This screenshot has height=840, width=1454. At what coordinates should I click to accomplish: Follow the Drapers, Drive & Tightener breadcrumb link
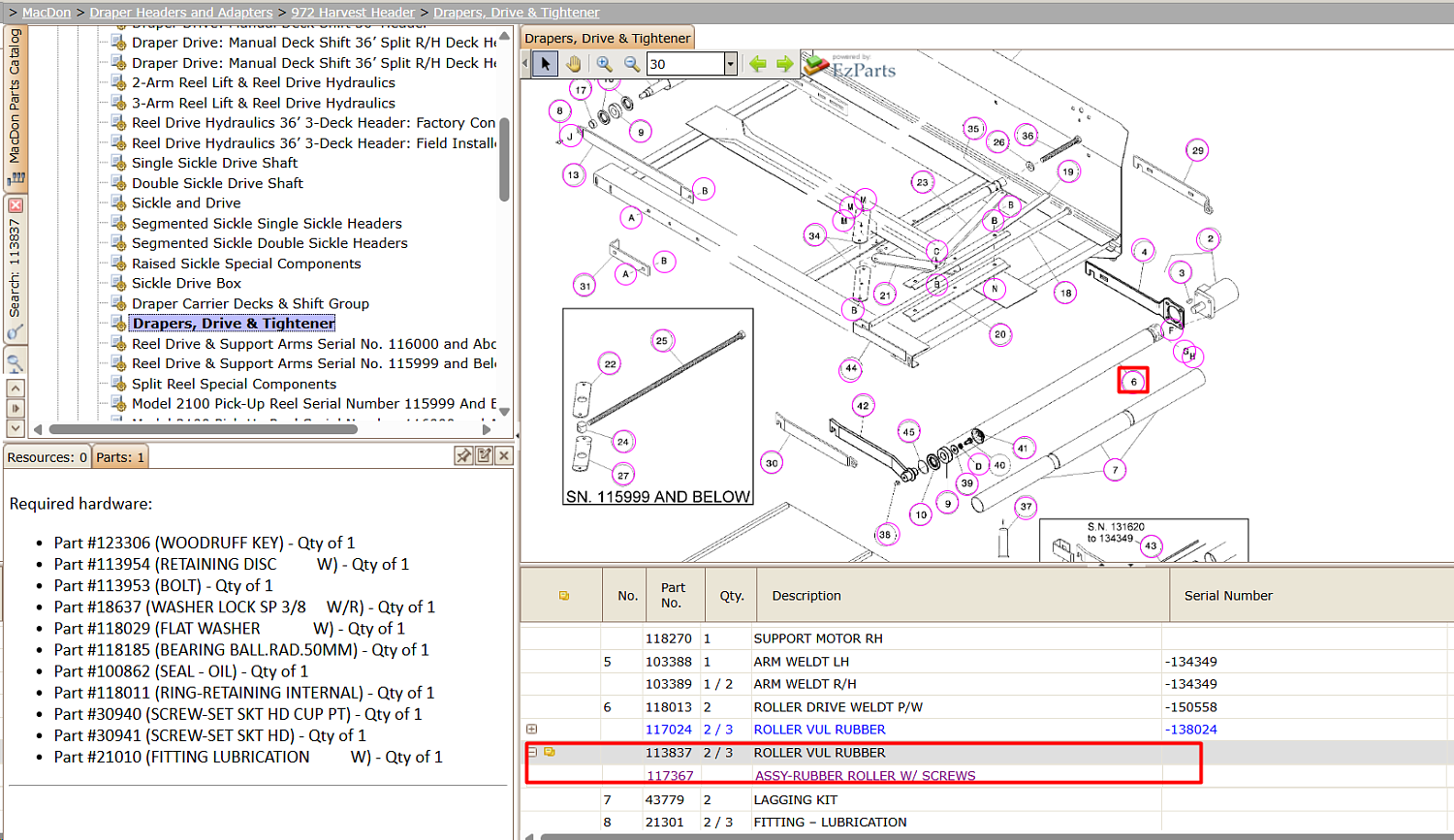coord(517,13)
